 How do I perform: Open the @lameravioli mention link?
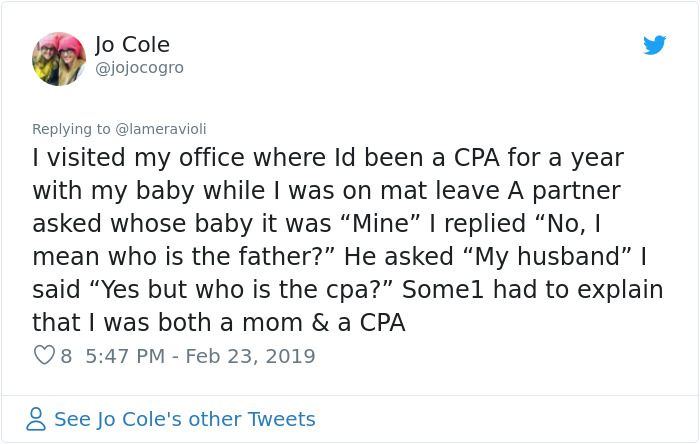point(161,129)
